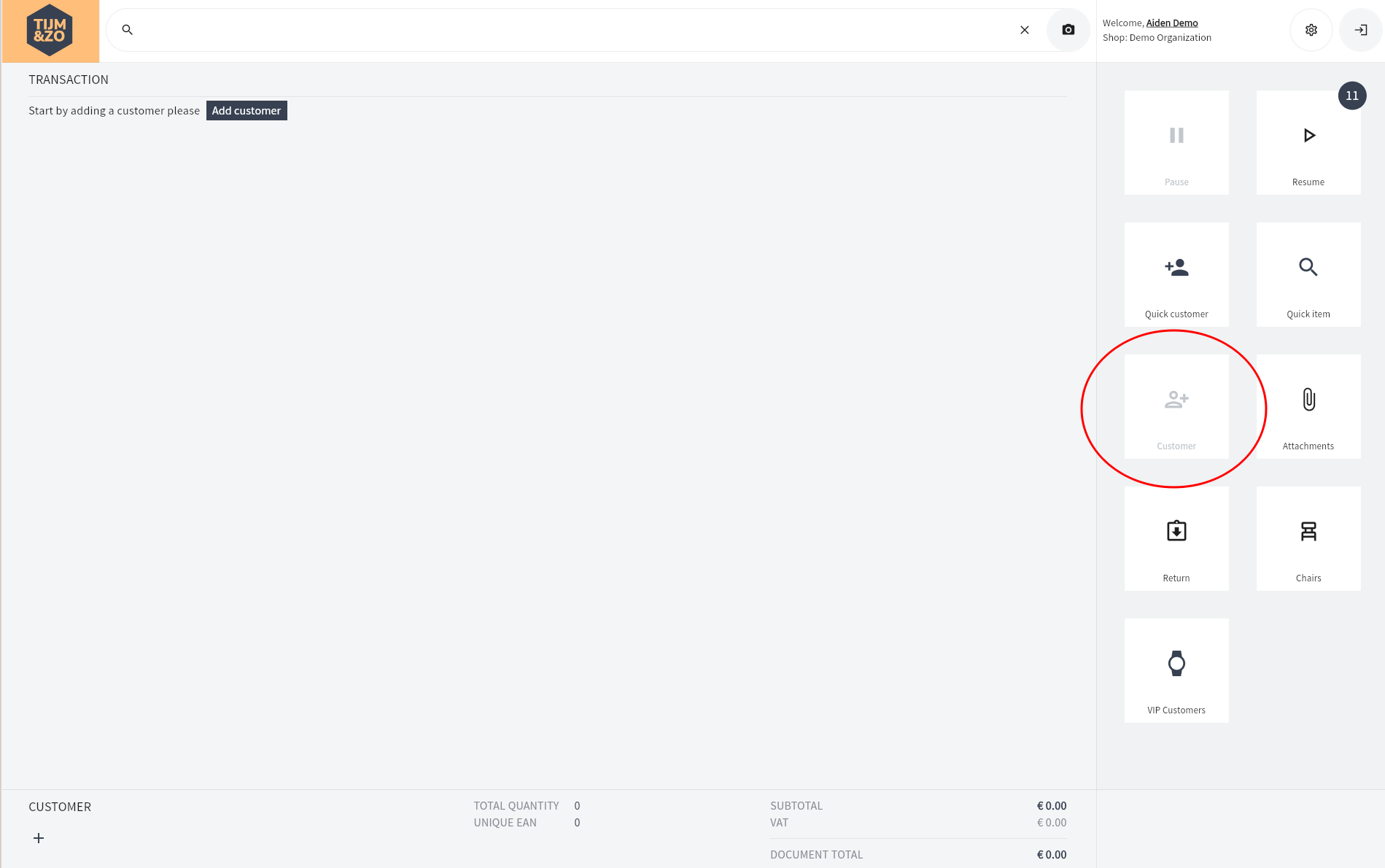
Task: Select the Customer tile
Action: (1176, 407)
